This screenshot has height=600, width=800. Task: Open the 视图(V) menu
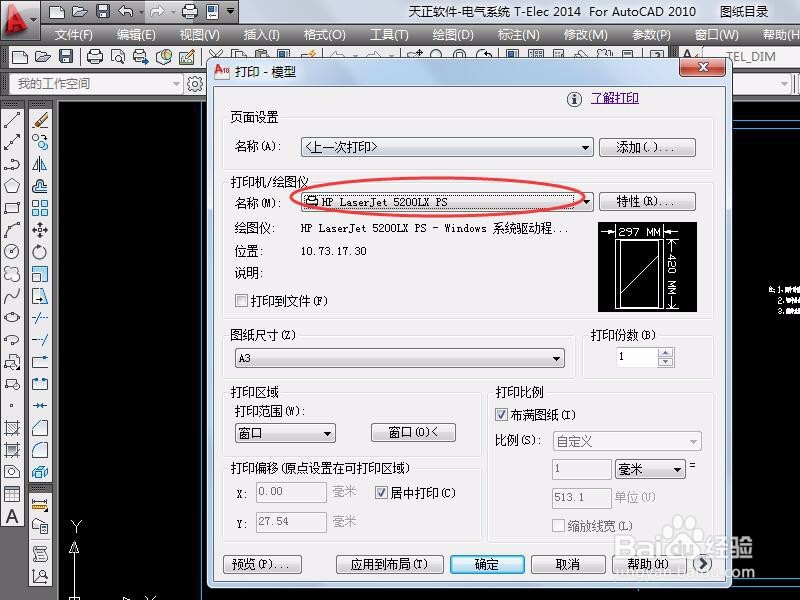tap(199, 35)
